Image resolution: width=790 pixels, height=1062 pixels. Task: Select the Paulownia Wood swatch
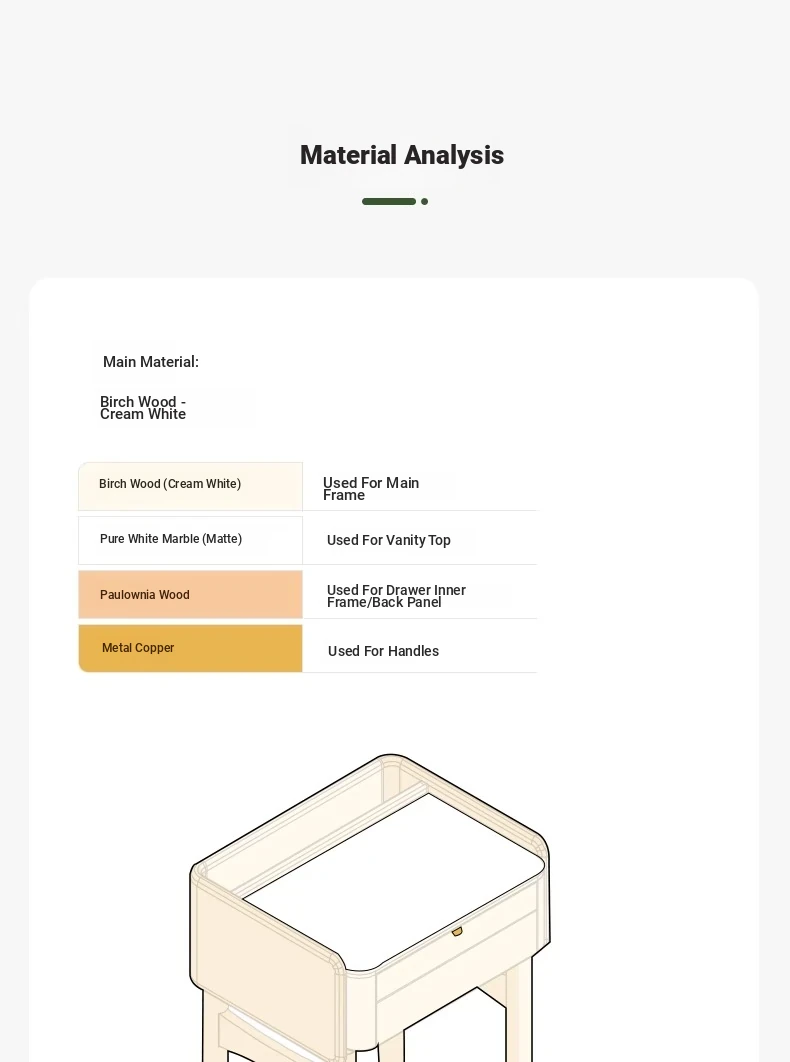click(x=190, y=594)
